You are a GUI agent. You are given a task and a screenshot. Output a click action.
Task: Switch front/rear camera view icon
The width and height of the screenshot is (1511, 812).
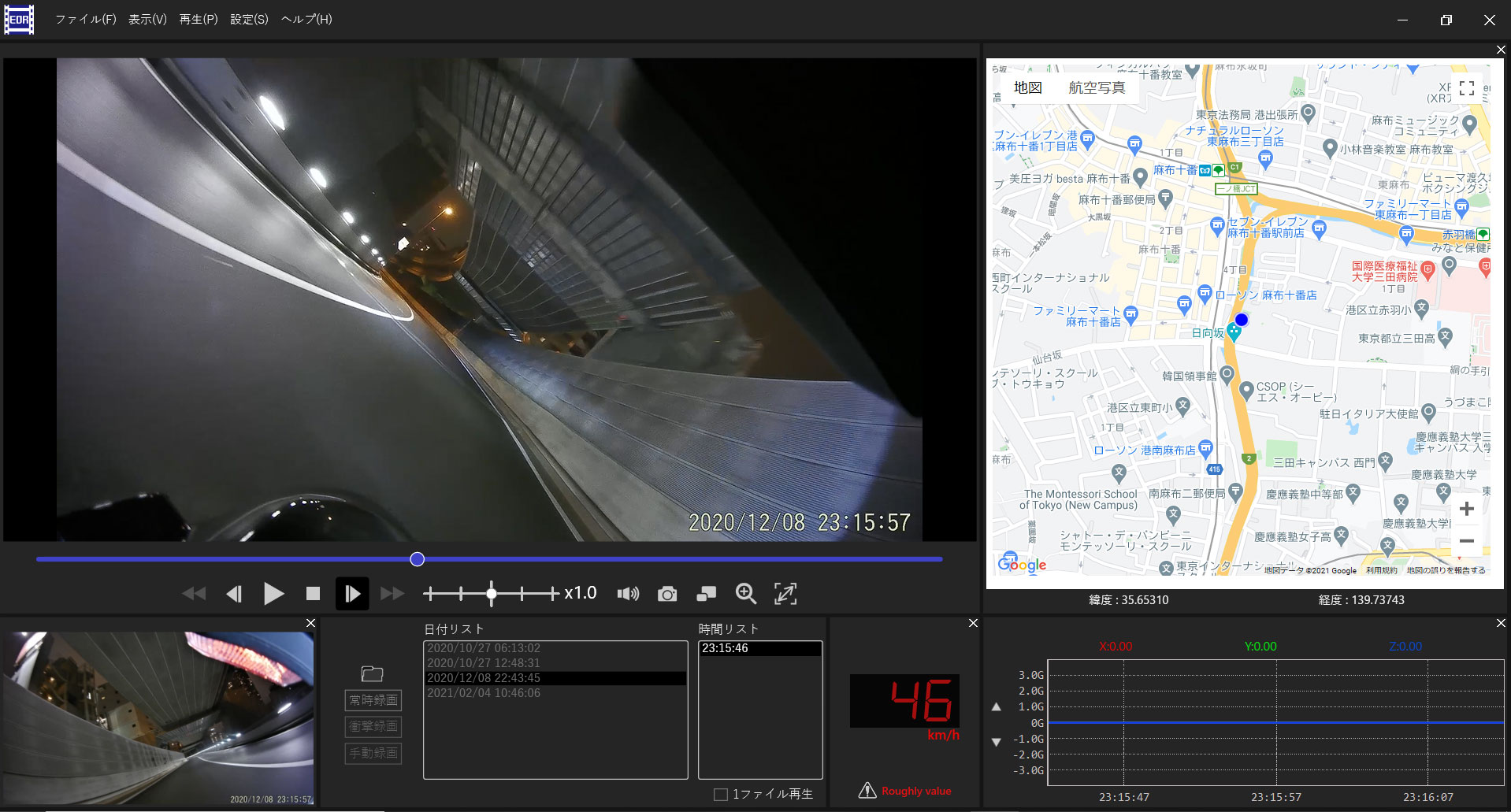(x=707, y=594)
